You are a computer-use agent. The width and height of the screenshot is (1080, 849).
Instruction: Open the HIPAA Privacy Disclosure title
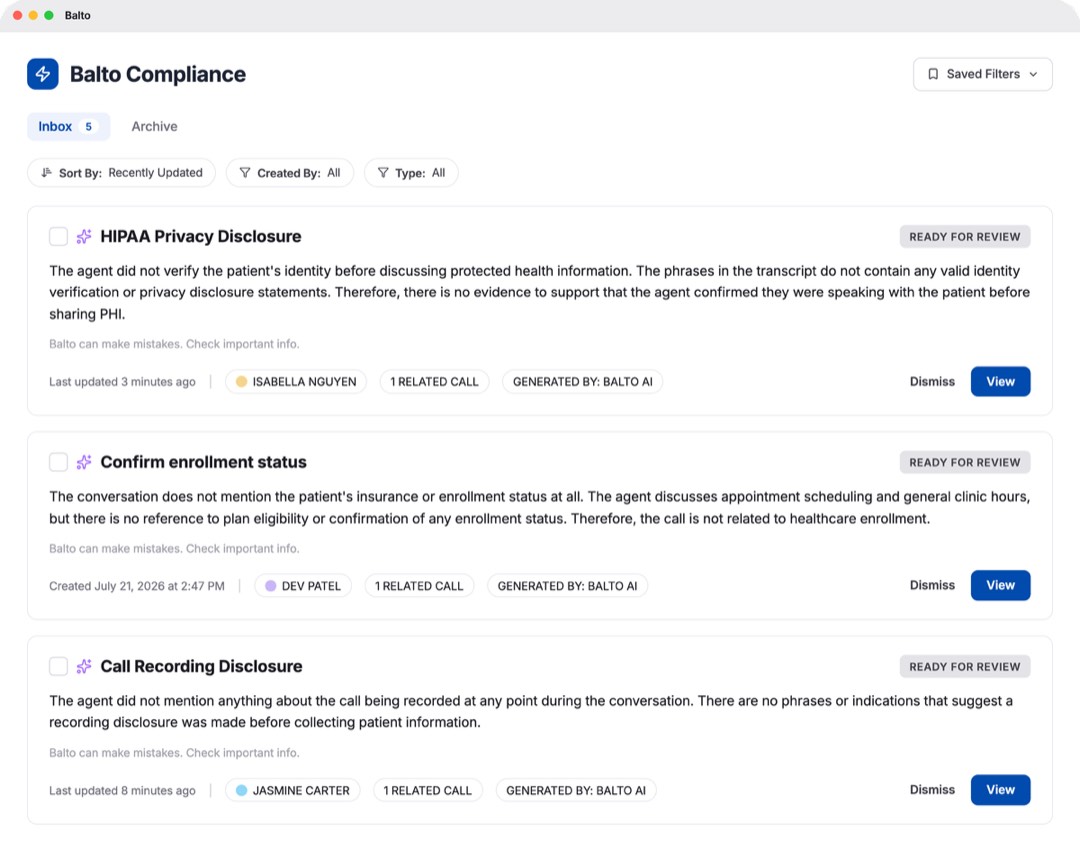(201, 236)
